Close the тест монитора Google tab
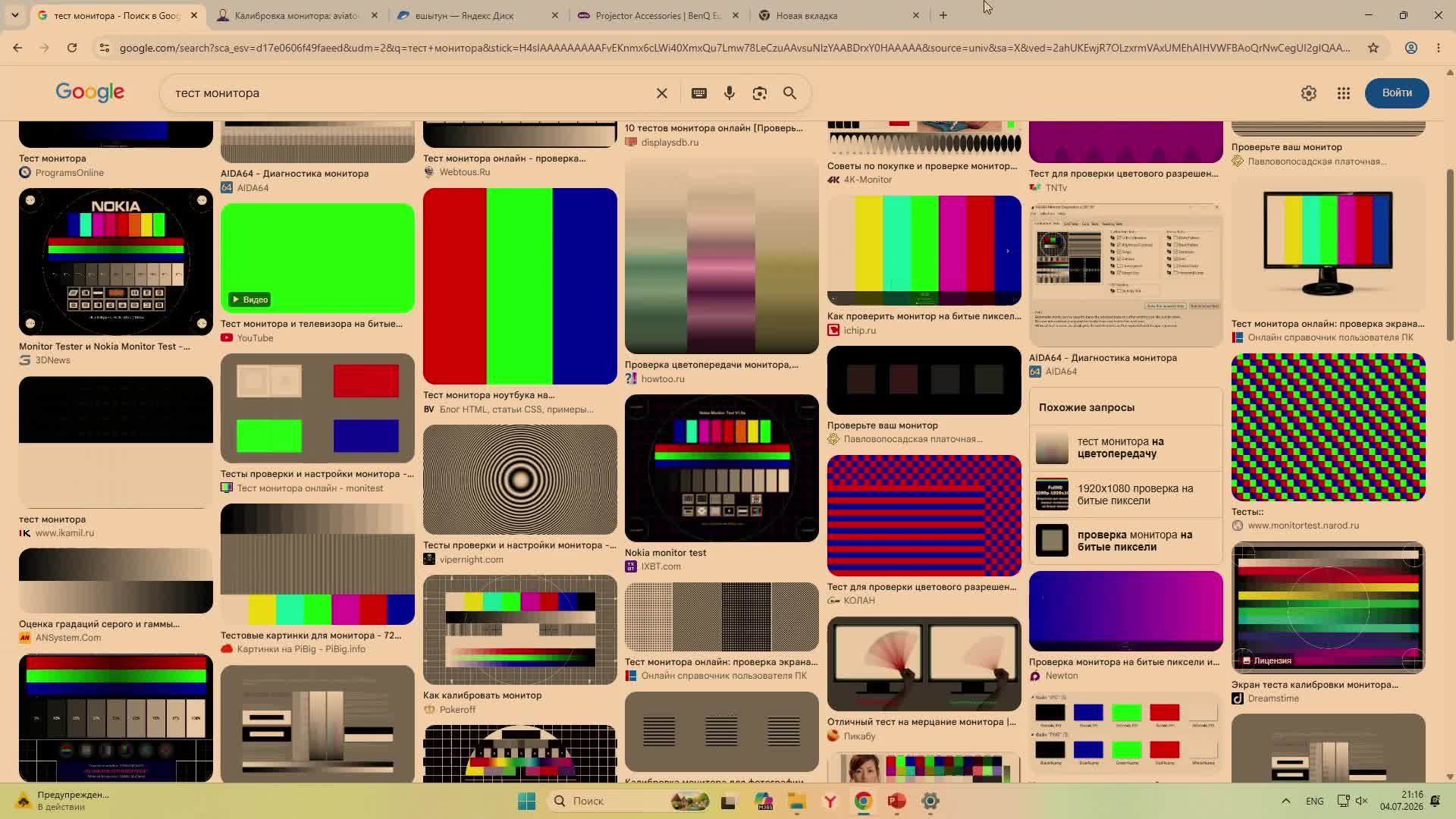Viewport: 1456px width, 819px height. pos(193,15)
